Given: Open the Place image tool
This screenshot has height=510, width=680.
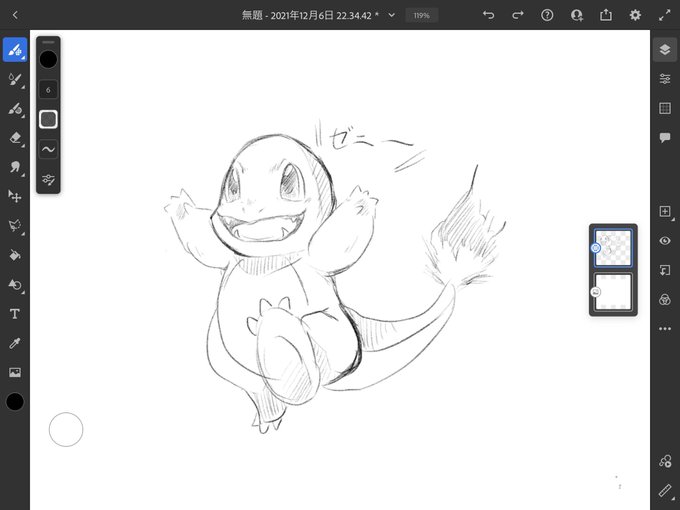Looking at the screenshot, I should pos(15,372).
